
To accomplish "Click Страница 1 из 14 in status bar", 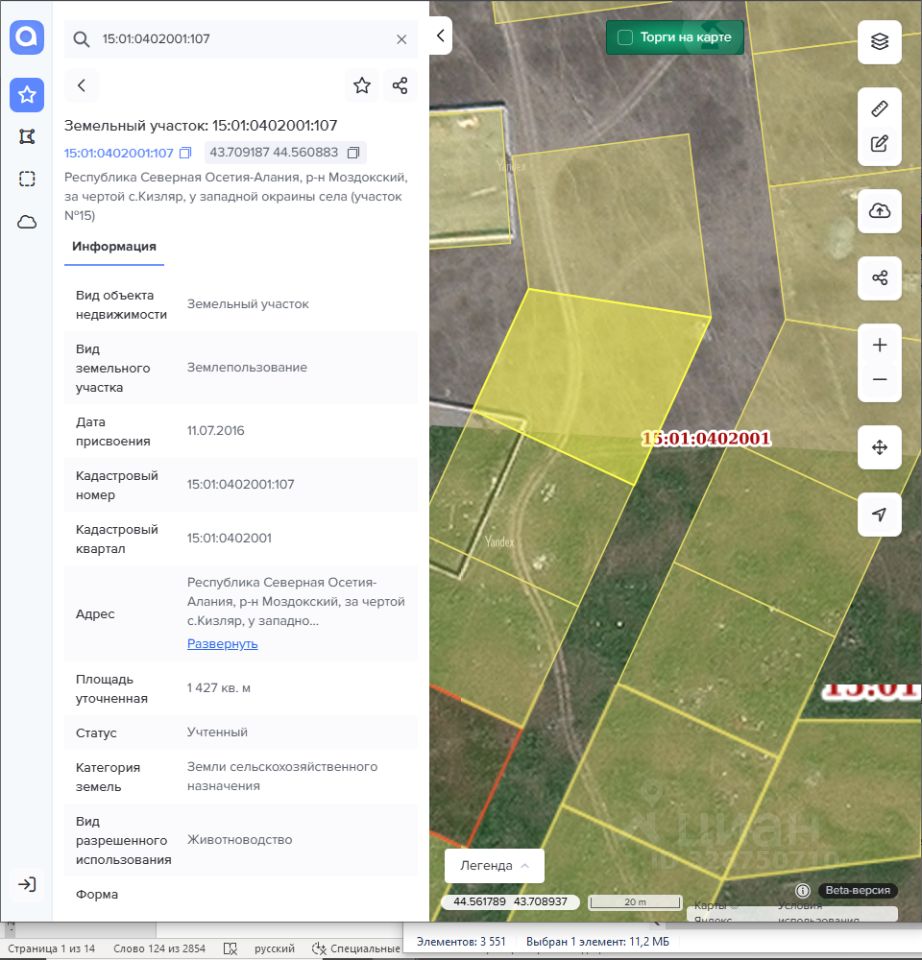I will (51, 948).
